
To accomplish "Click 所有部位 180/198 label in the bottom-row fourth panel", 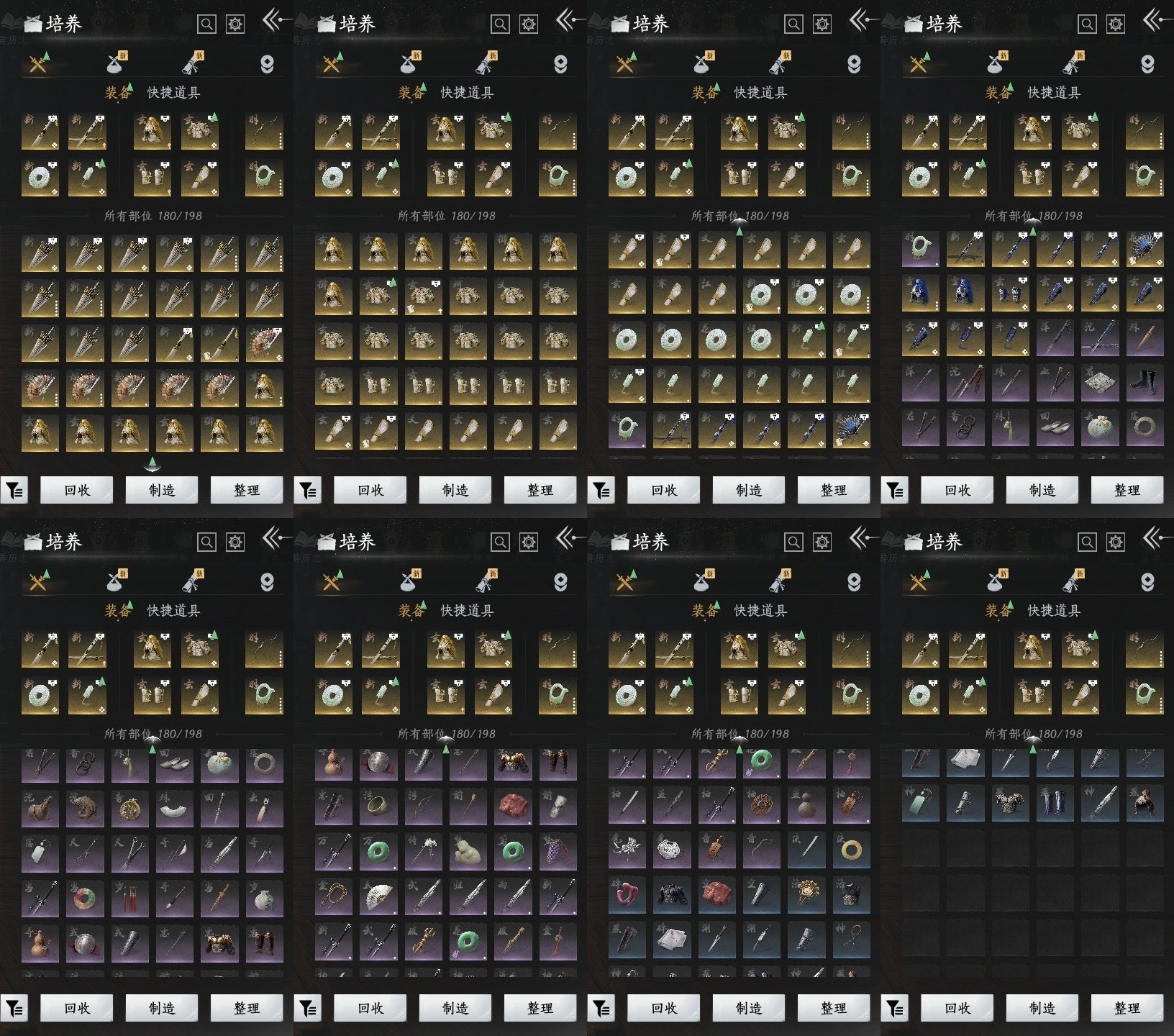I will [1034, 734].
